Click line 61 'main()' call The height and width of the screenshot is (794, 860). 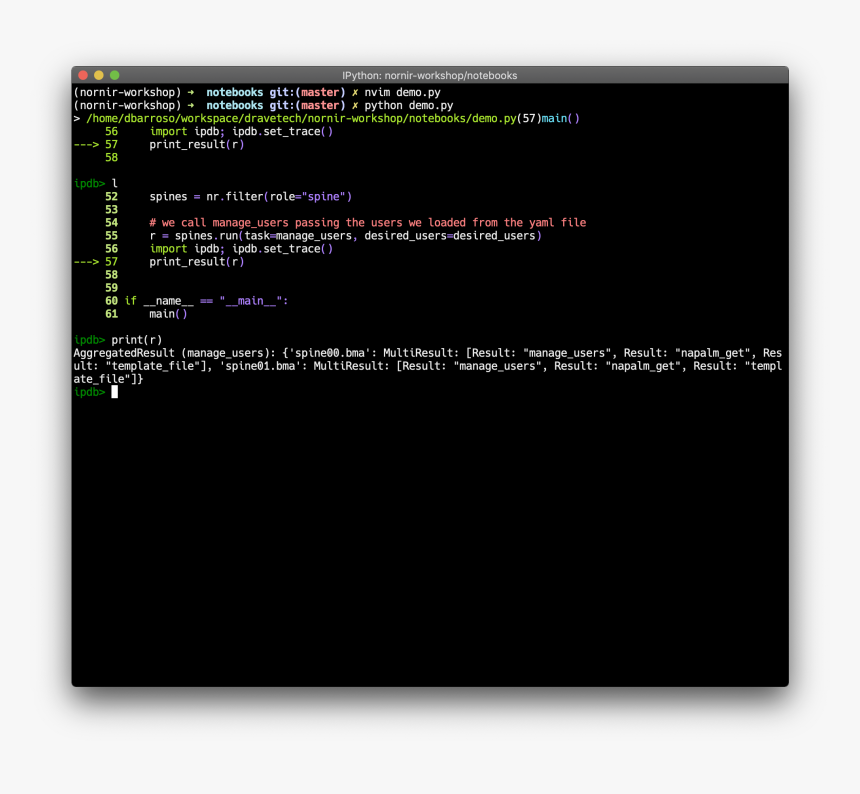point(168,314)
